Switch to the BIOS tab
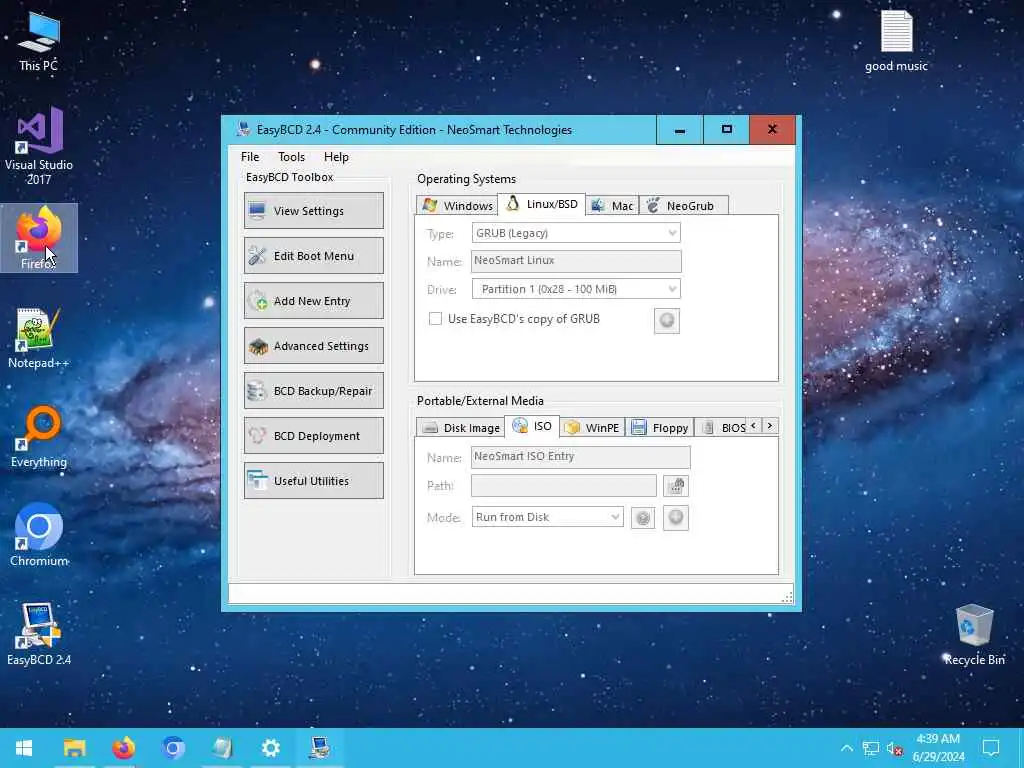Viewport: 1024px width, 768px height. [723, 428]
